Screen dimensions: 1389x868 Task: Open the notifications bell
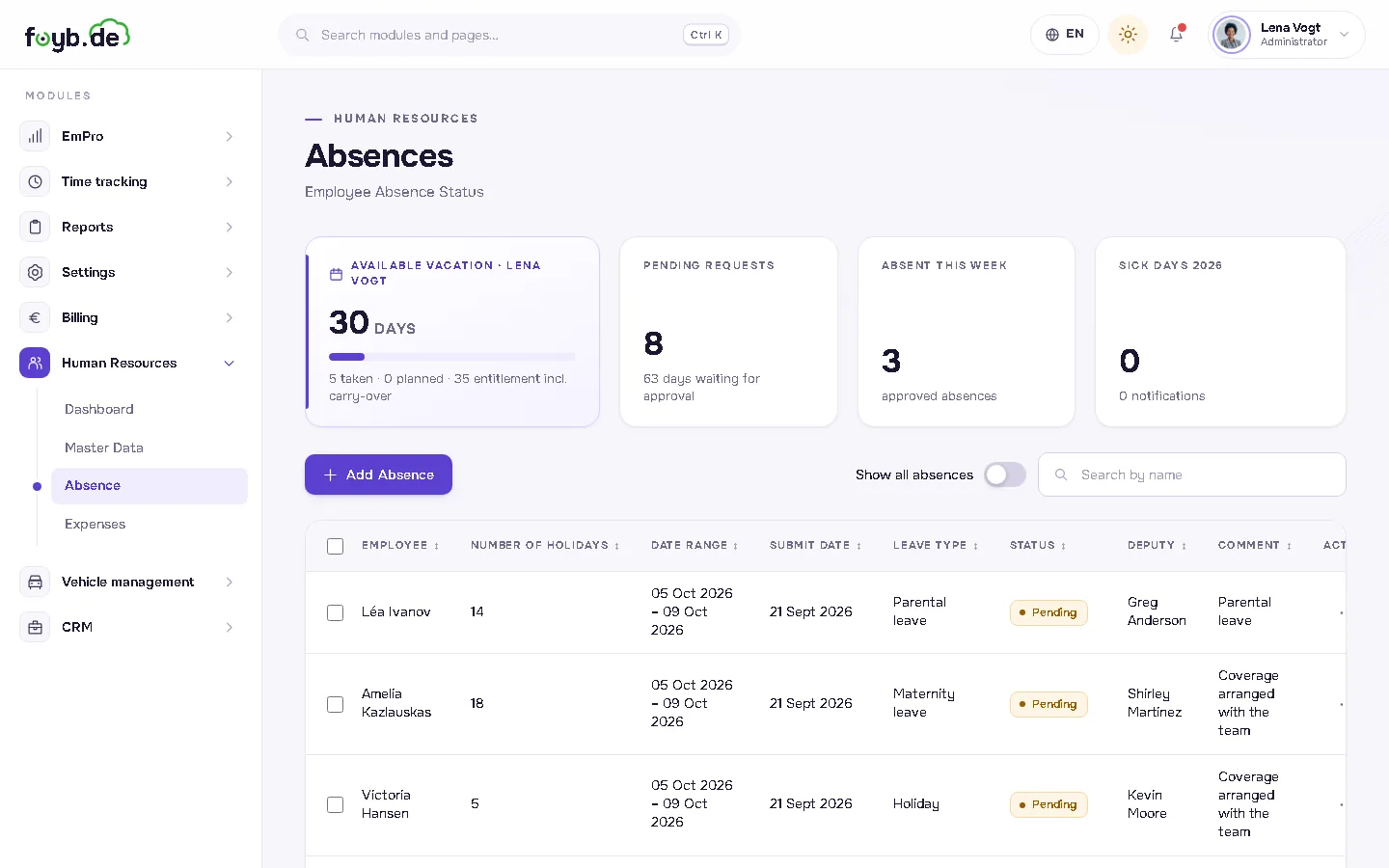1177,35
